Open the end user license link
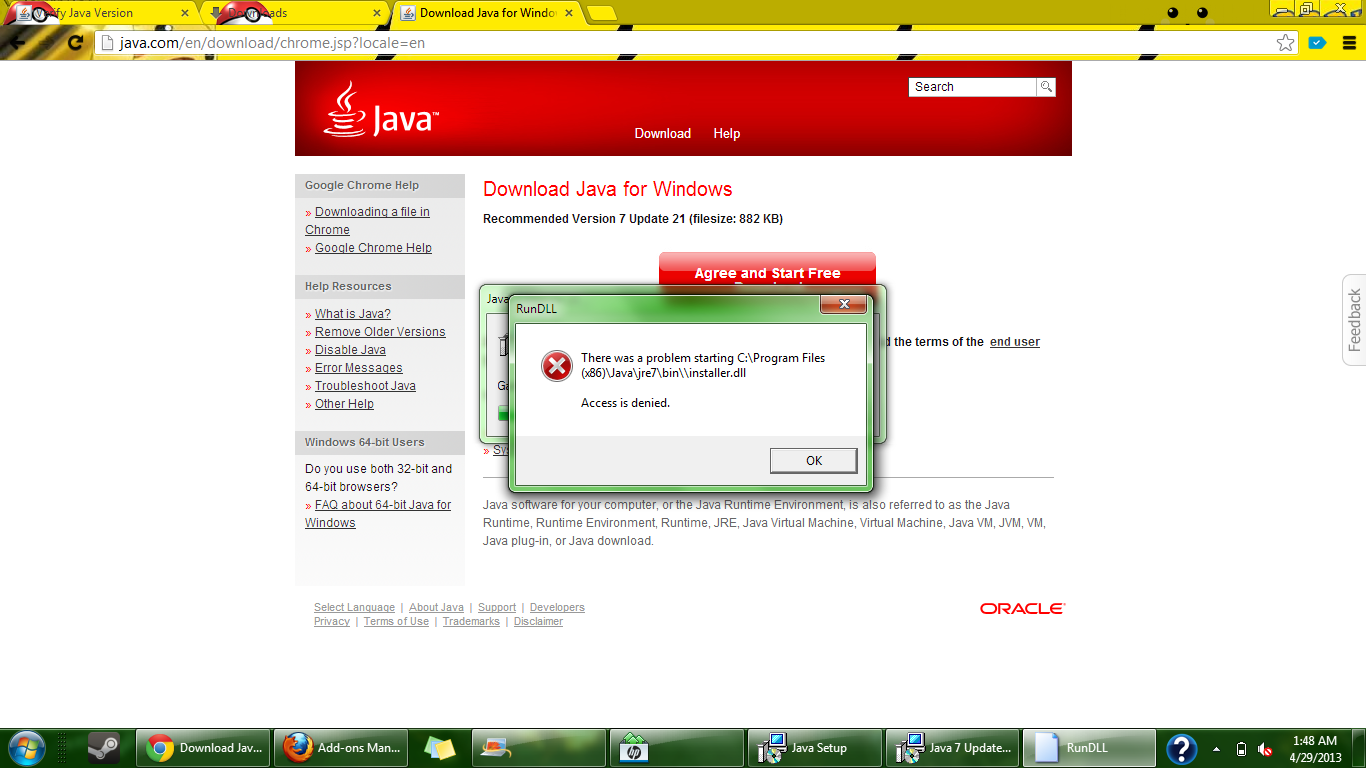 pyautogui.click(x=1014, y=342)
